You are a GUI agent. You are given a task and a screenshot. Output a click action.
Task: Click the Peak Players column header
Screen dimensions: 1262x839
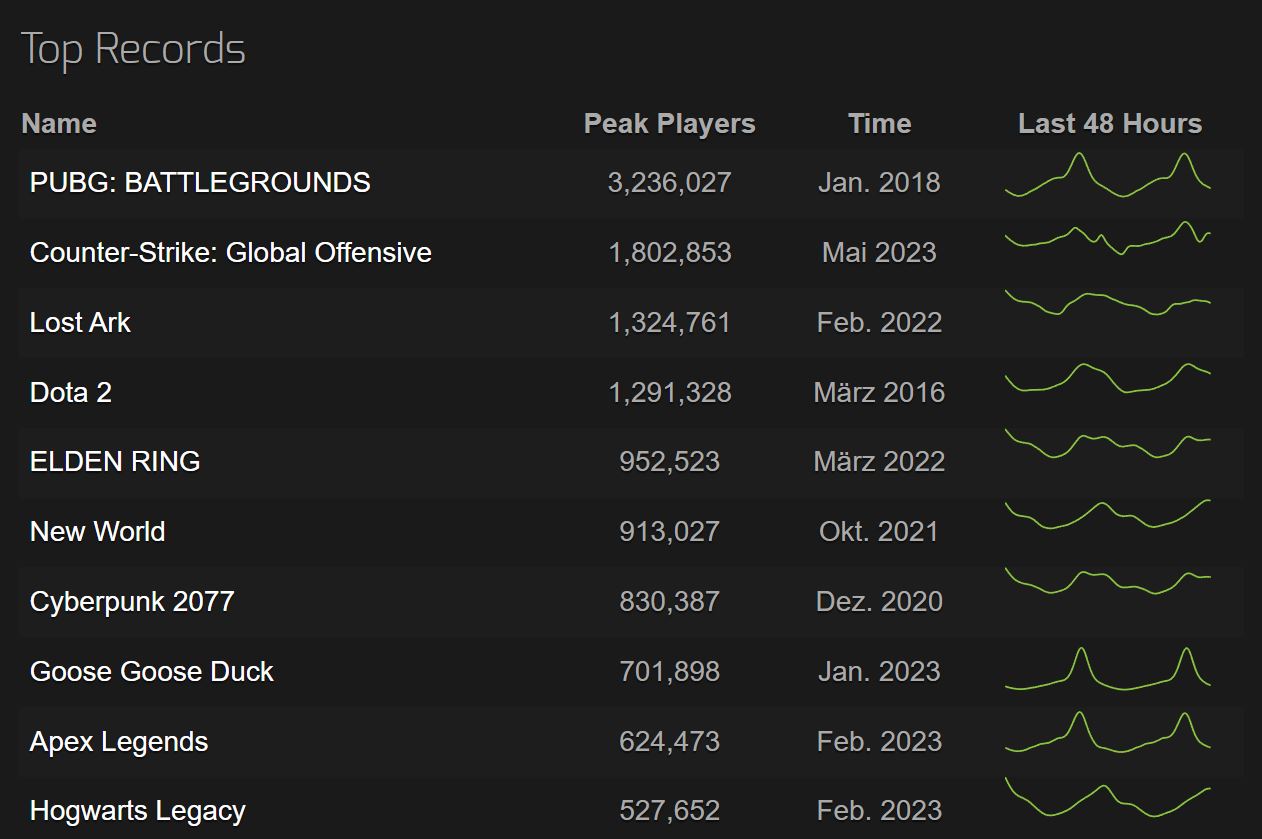pos(670,123)
